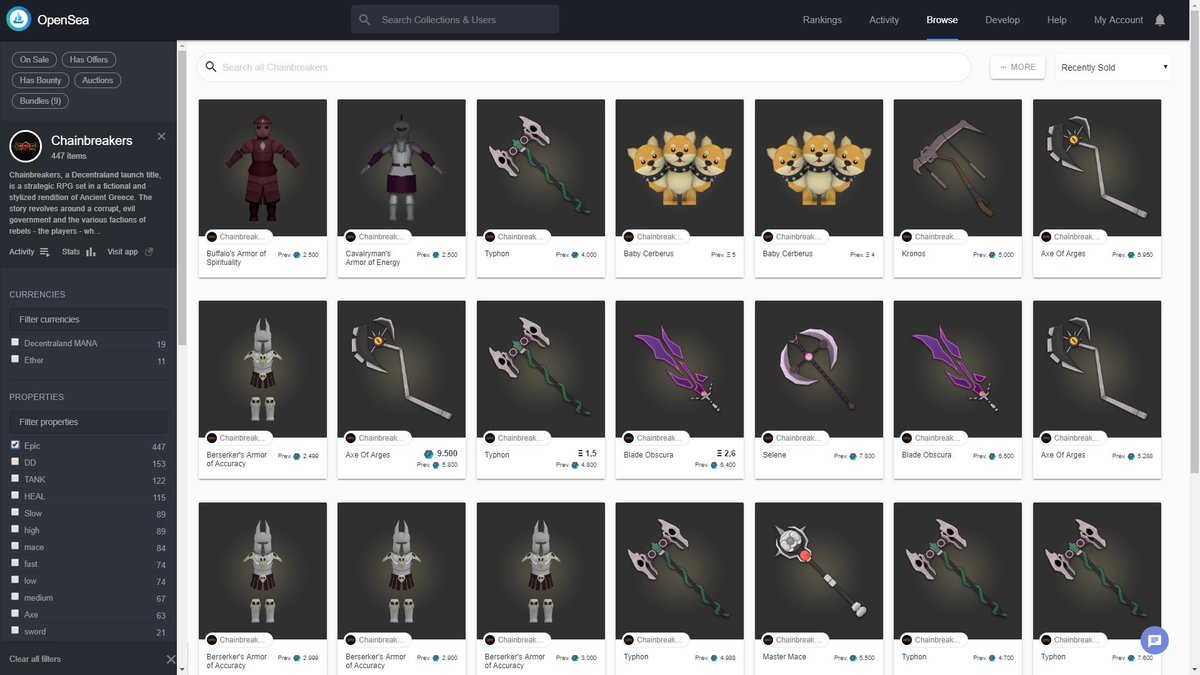Toggle the Decentraland MANA currency checkbox
The image size is (1200, 675).
point(15,343)
